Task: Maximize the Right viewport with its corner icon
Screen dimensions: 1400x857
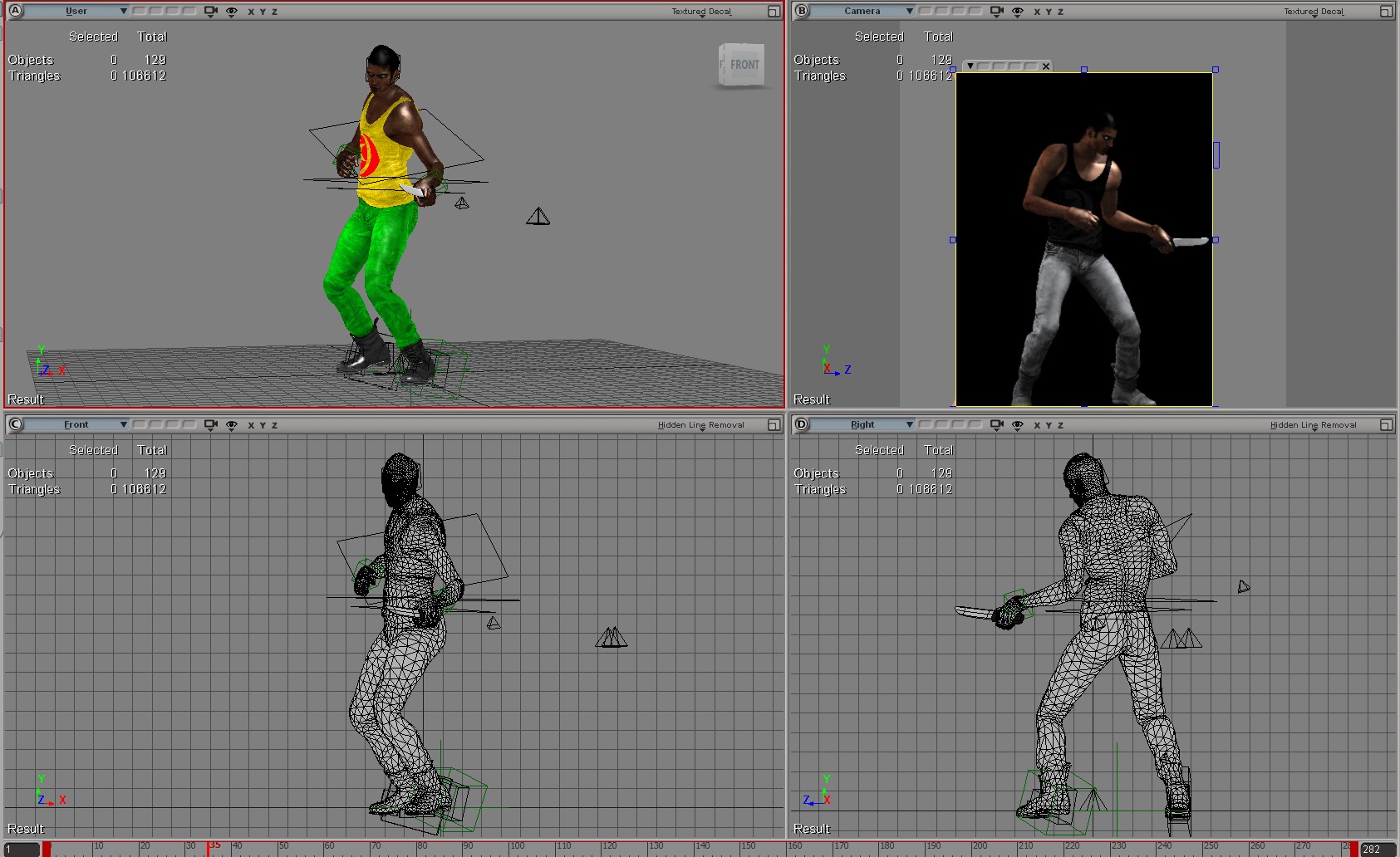Action: 1386,425
